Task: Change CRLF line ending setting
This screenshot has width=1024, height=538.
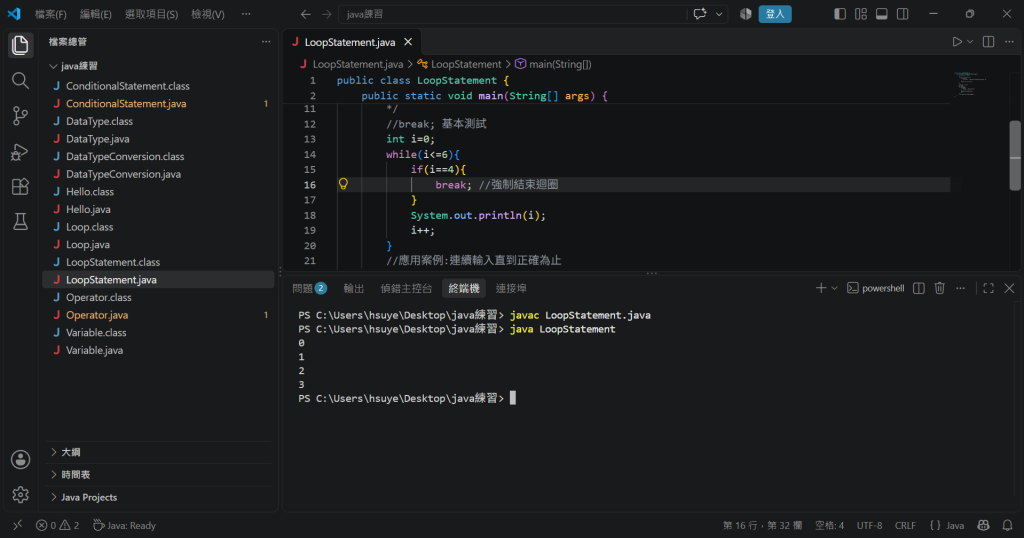Action: pos(905,526)
